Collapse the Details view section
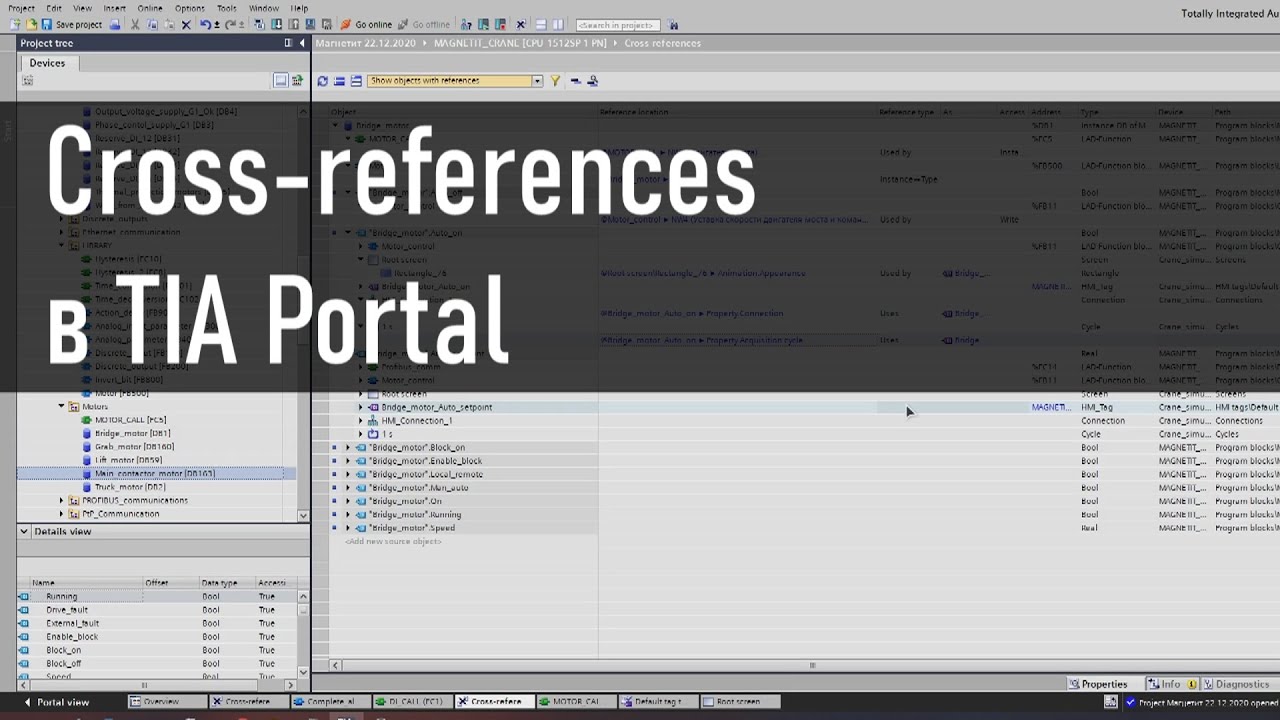The height and width of the screenshot is (720, 1280). (24, 531)
